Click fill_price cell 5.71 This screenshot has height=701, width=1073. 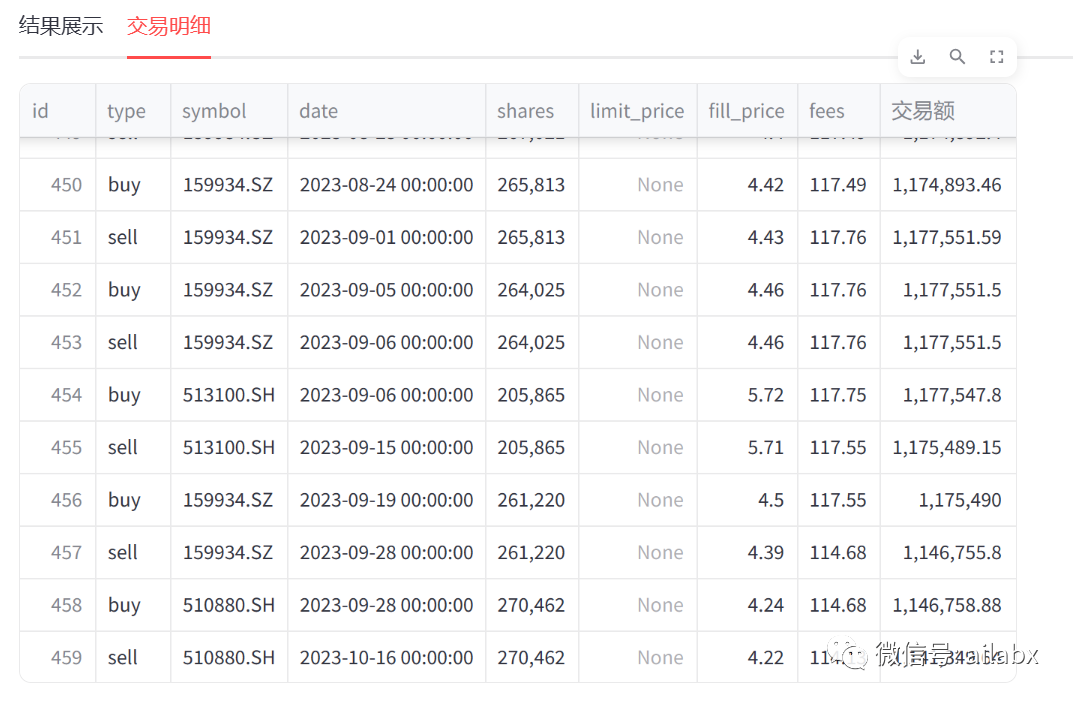[747, 448]
